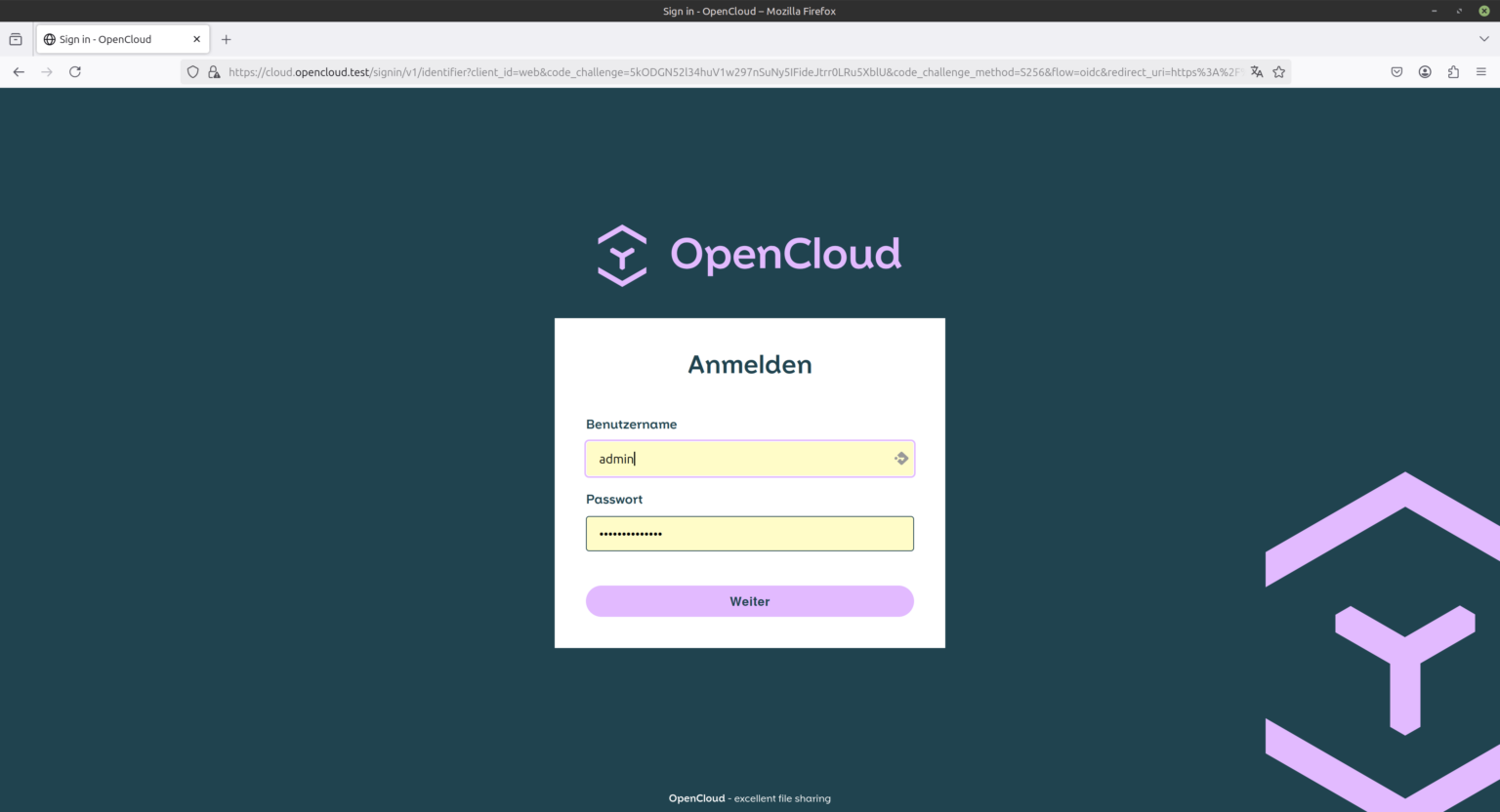Image resolution: width=1500 pixels, height=812 pixels.
Task: Open the container tab icon left of the tab
Action: (x=15, y=38)
